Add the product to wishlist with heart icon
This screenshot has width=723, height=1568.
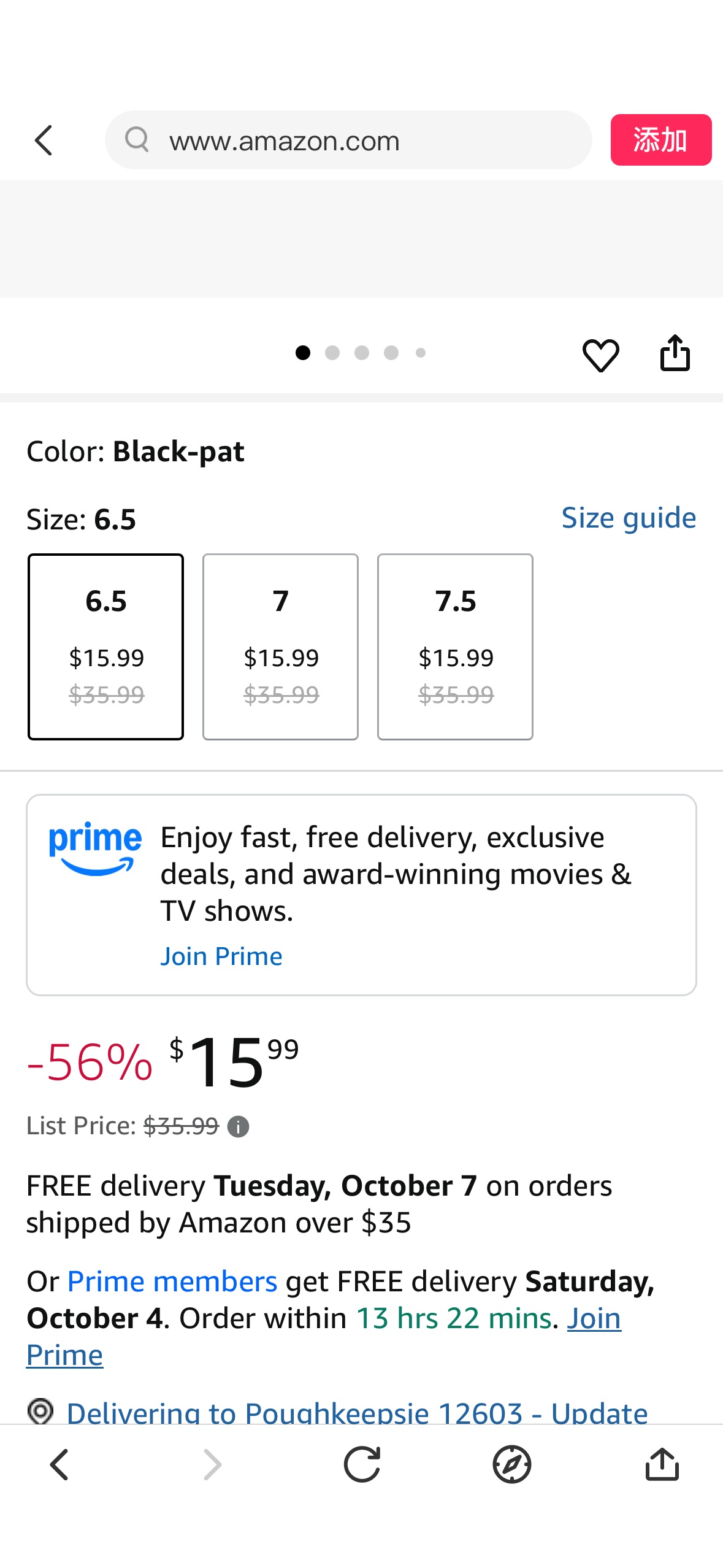coord(600,355)
